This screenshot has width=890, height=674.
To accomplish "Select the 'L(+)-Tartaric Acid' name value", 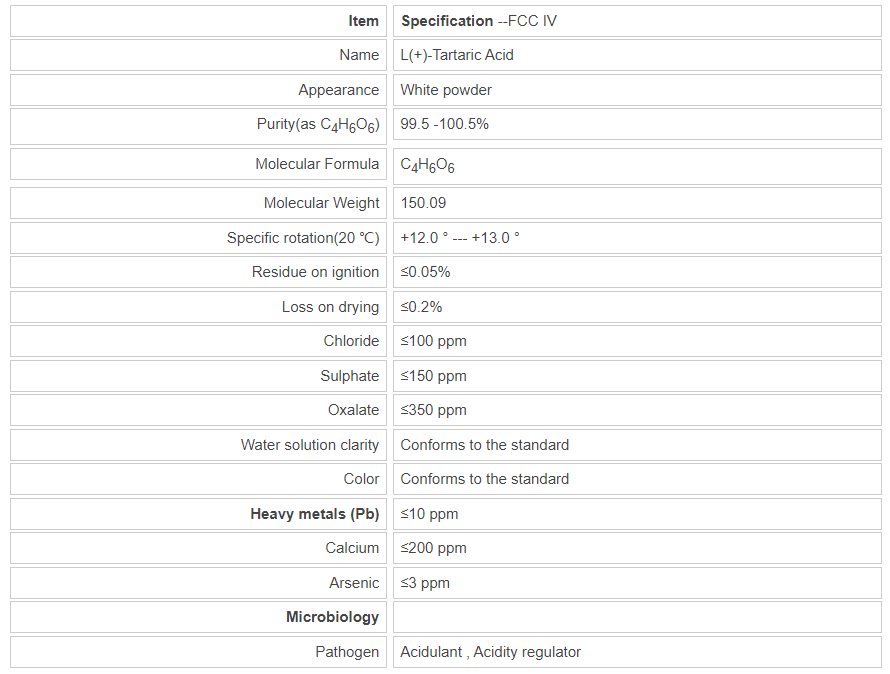I will point(457,55).
